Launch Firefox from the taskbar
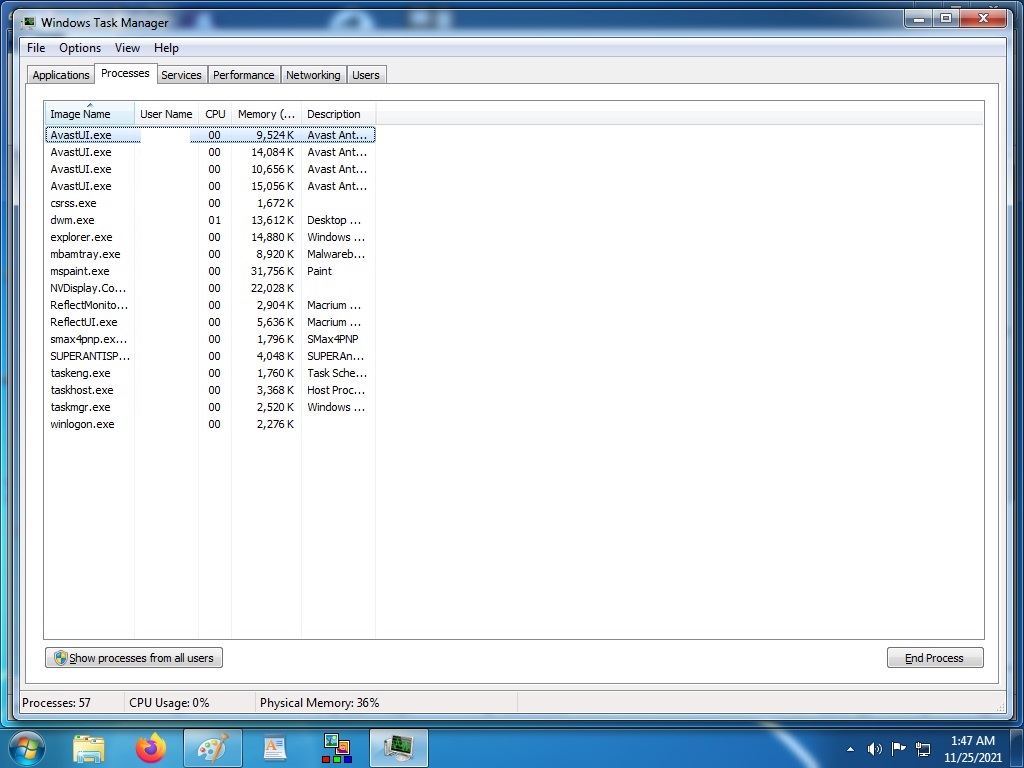 [x=151, y=748]
